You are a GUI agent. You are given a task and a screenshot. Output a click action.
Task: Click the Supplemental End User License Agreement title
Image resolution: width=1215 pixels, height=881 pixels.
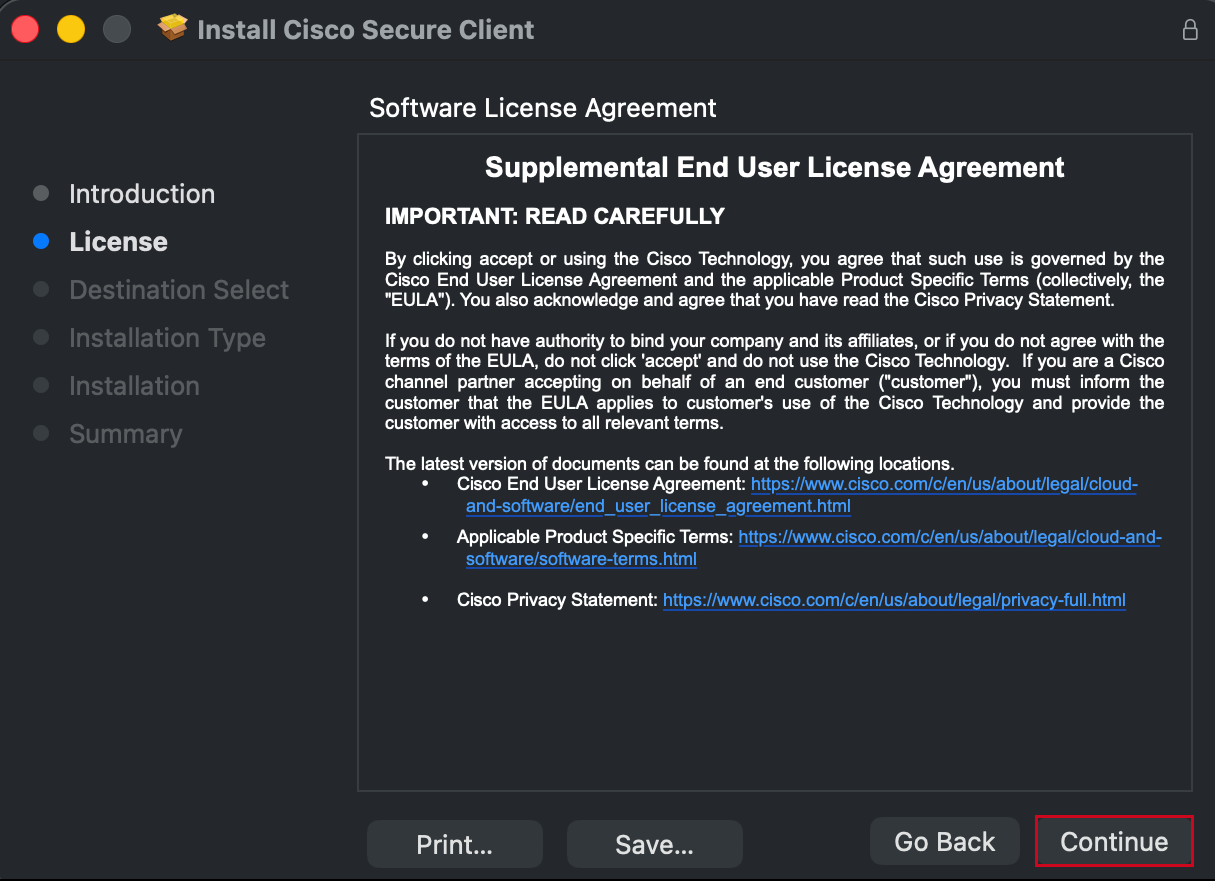point(775,167)
